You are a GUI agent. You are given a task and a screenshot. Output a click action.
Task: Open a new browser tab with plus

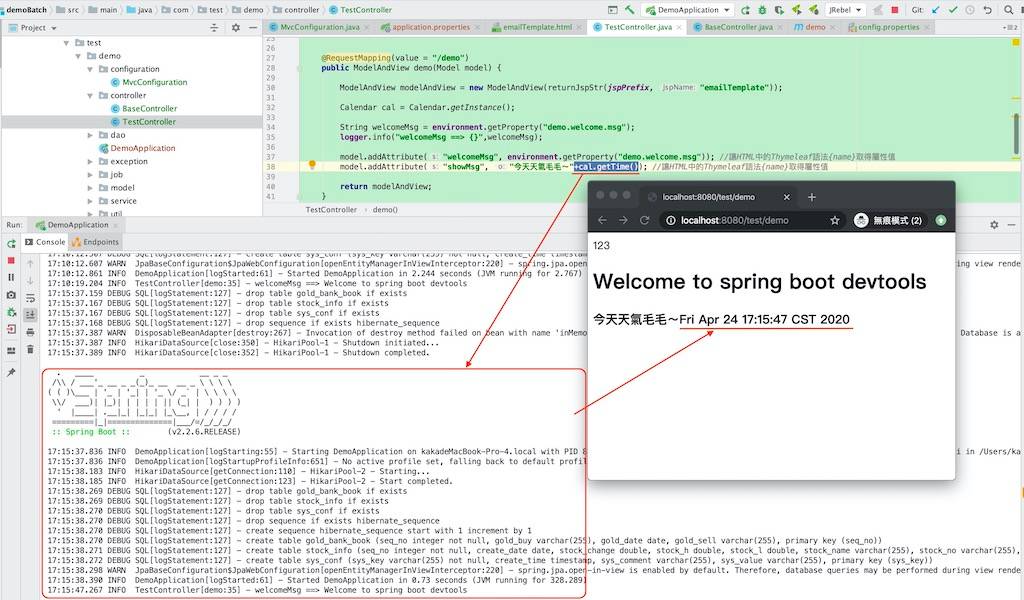pos(812,197)
